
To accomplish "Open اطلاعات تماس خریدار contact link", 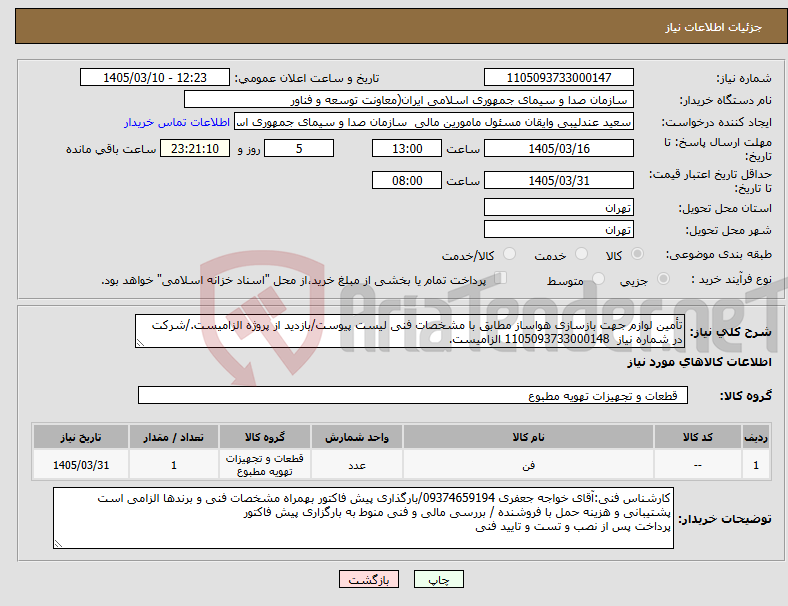I will click(177, 122).
